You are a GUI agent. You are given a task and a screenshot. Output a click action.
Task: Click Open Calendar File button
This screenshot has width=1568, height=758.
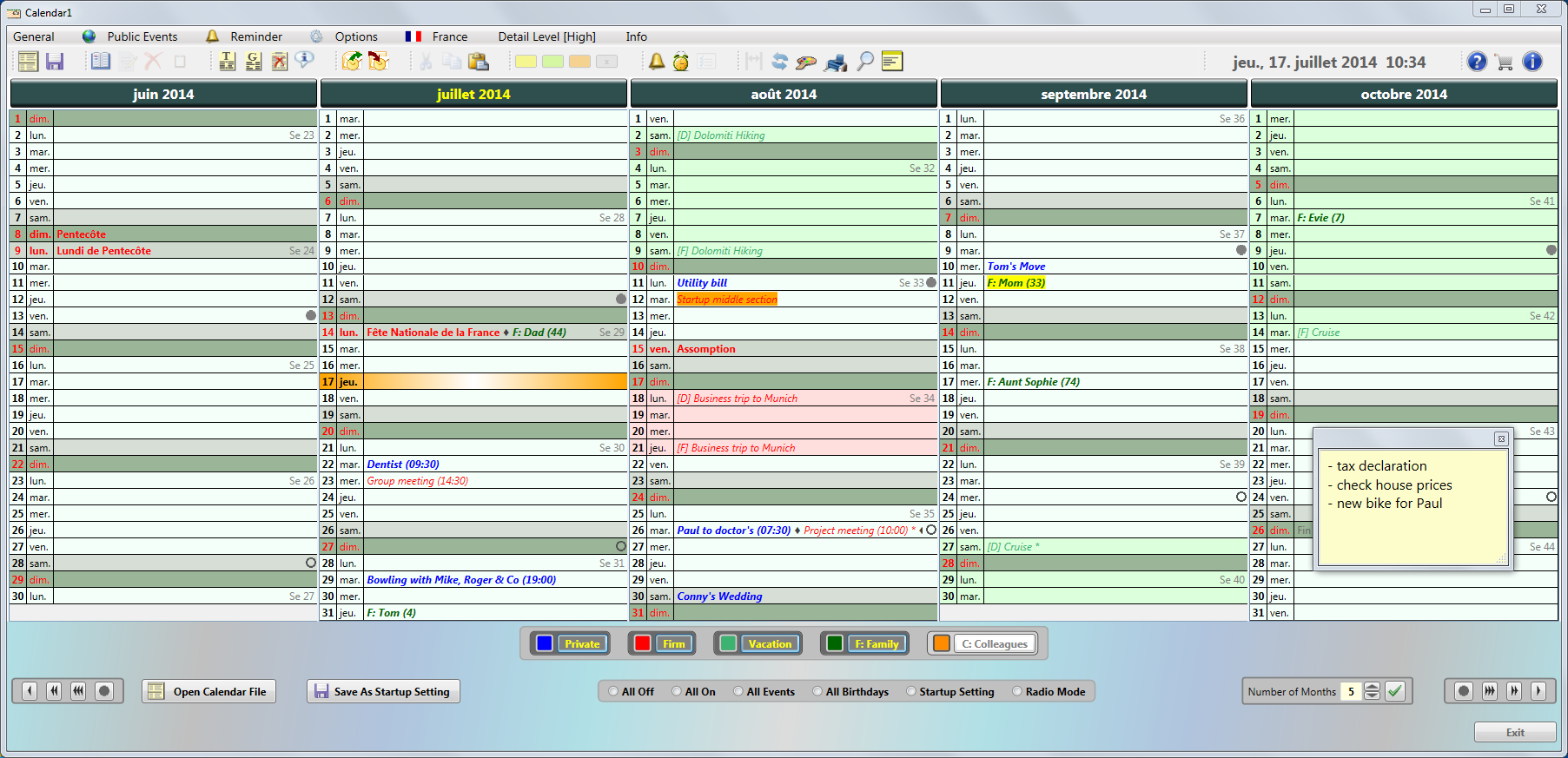tap(208, 691)
